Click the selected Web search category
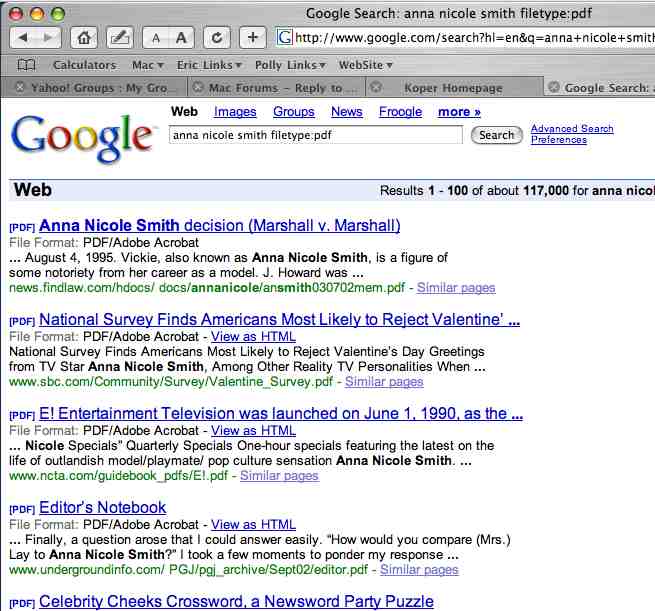 click(184, 112)
